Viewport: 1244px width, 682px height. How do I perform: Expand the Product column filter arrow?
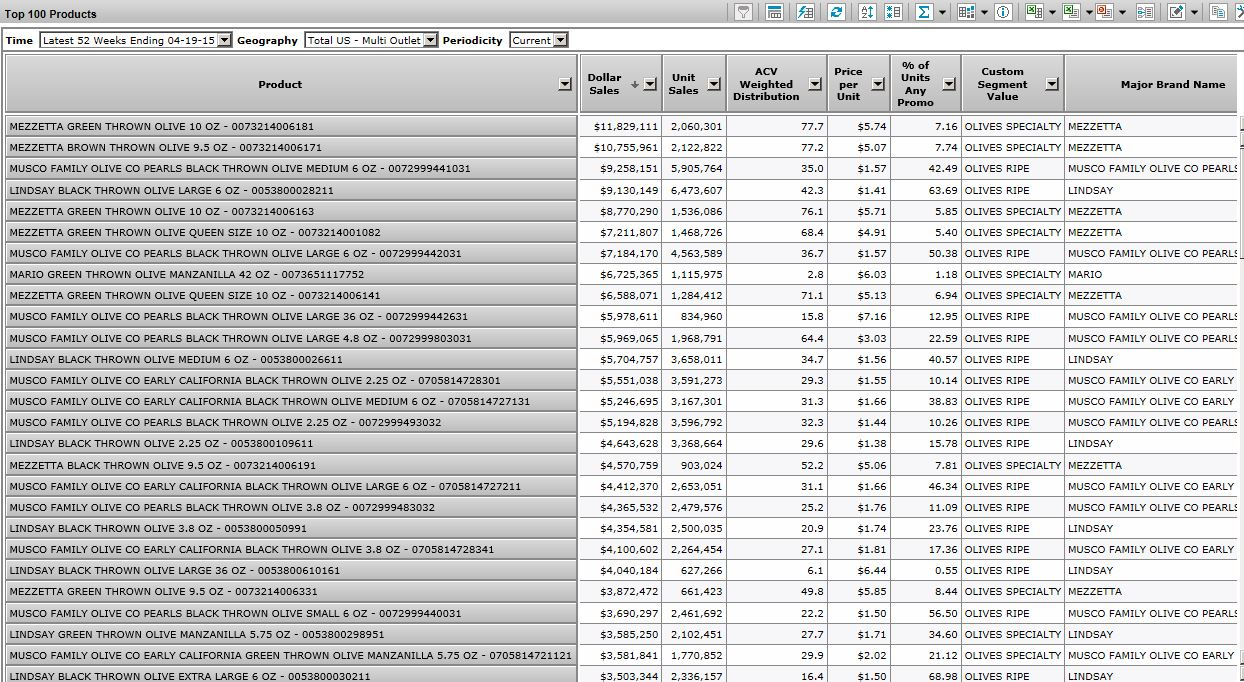click(565, 85)
